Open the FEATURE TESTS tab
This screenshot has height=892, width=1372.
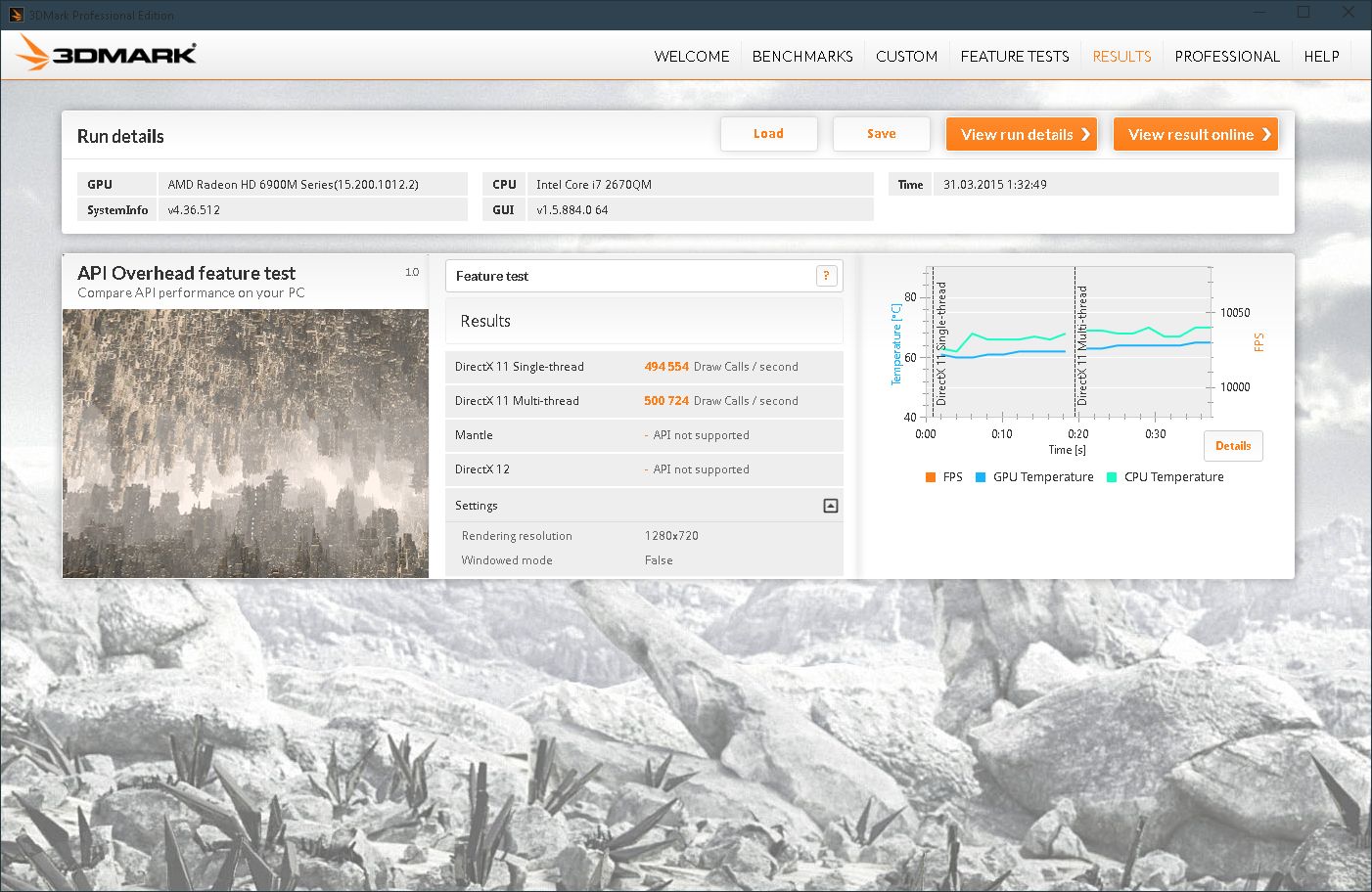pyautogui.click(x=1015, y=57)
